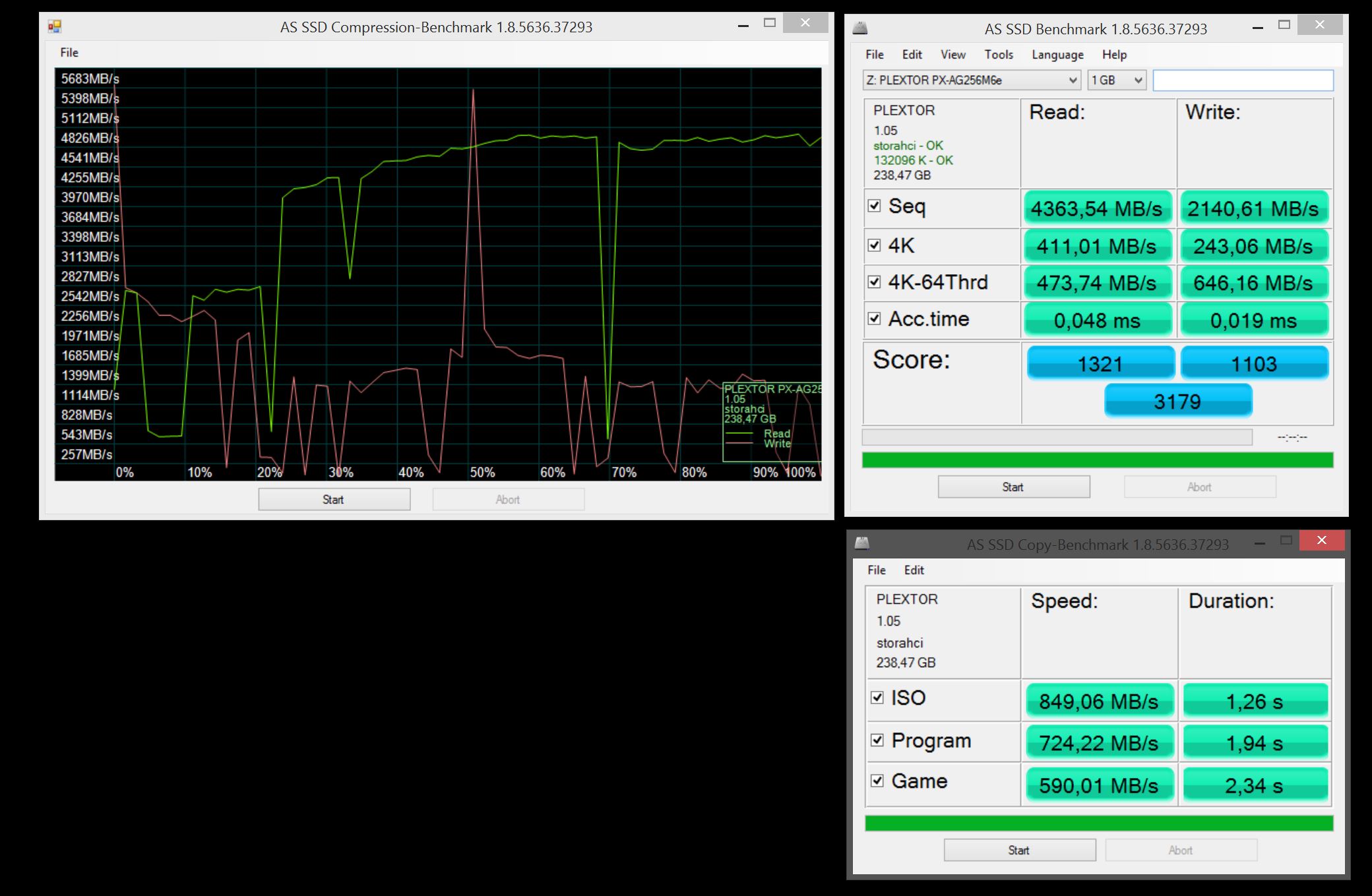Click the Compression-Benchmark window title icon
1372x896 pixels.
point(55,26)
